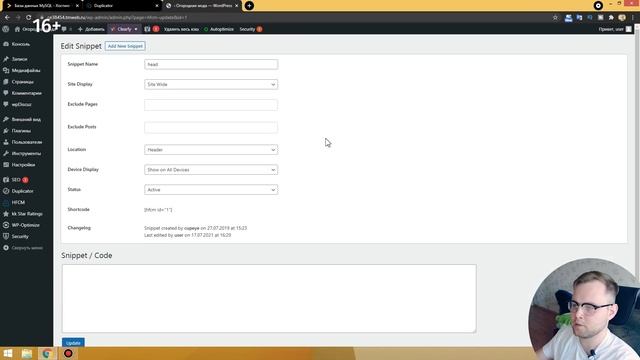Open the Записи sidebar item
This screenshot has height=360, width=640.
click(x=19, y=59)
